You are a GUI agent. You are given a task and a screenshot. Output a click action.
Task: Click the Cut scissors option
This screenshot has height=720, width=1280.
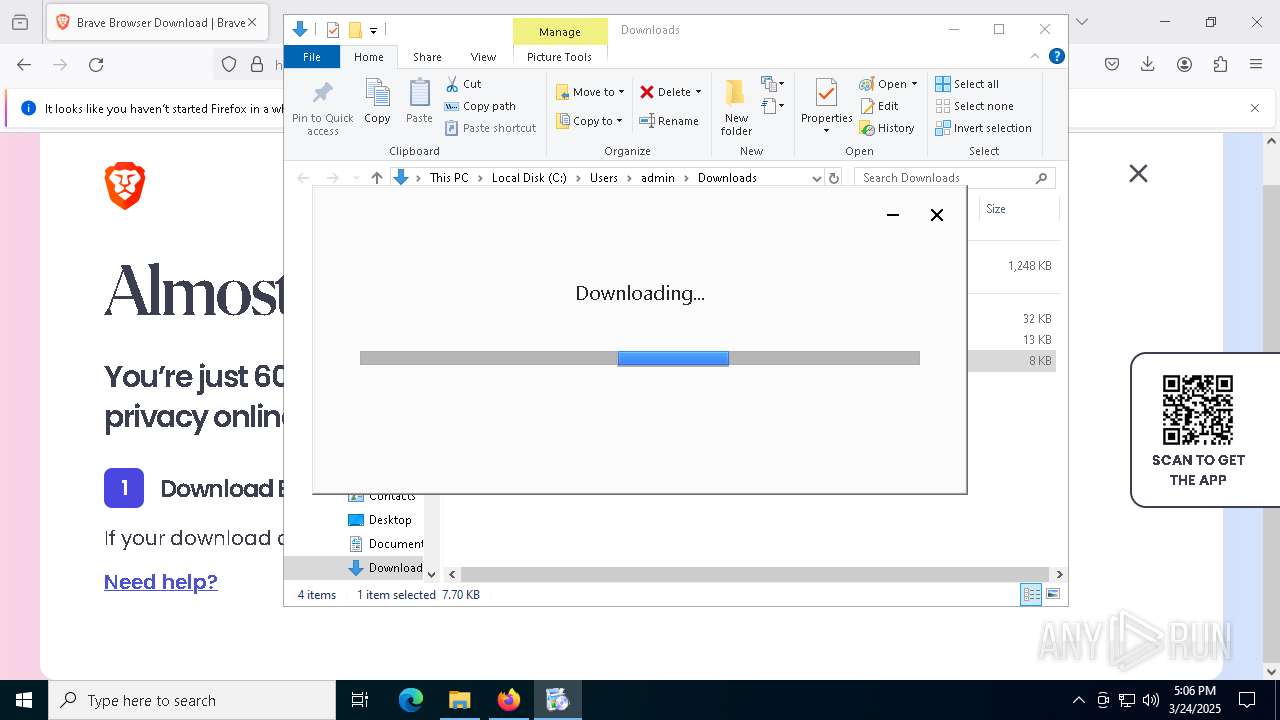(463, 84)
